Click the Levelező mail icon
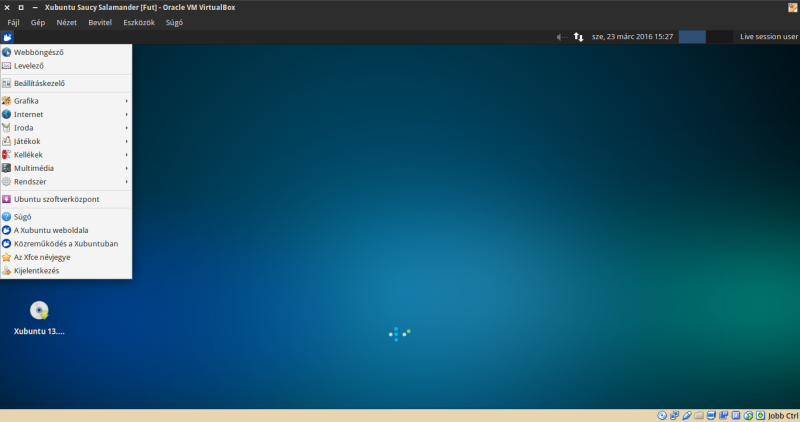800x422 pixels. (x=6, y=66)
